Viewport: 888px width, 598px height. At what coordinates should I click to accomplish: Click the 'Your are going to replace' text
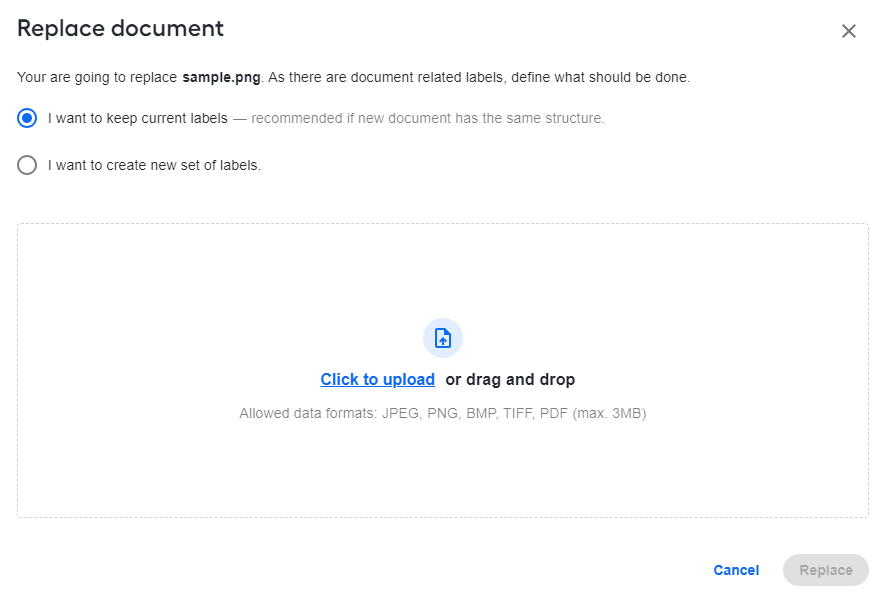click(x=97, y=78)
